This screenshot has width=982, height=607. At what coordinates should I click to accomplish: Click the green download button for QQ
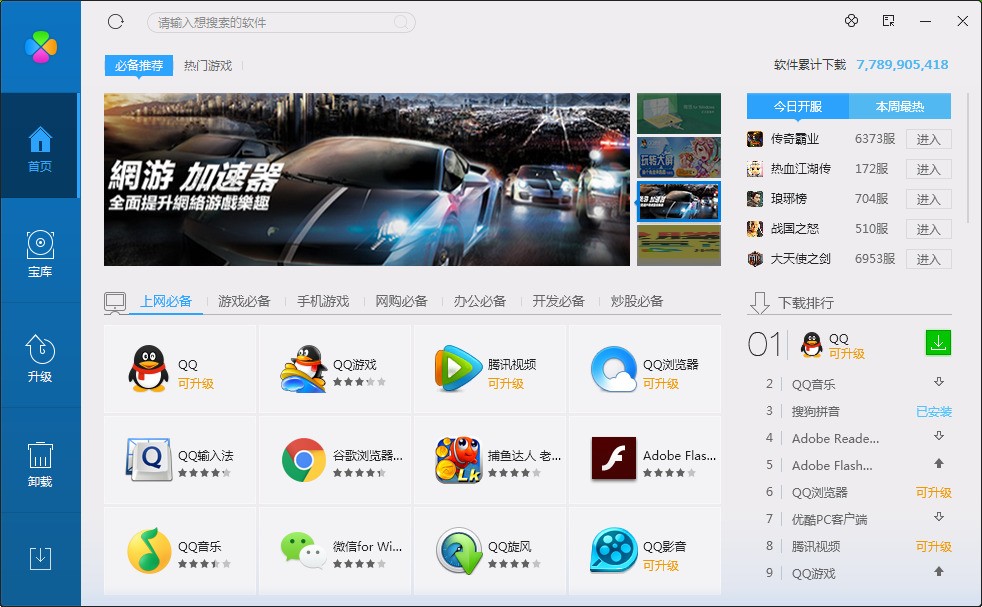point(938,343)
